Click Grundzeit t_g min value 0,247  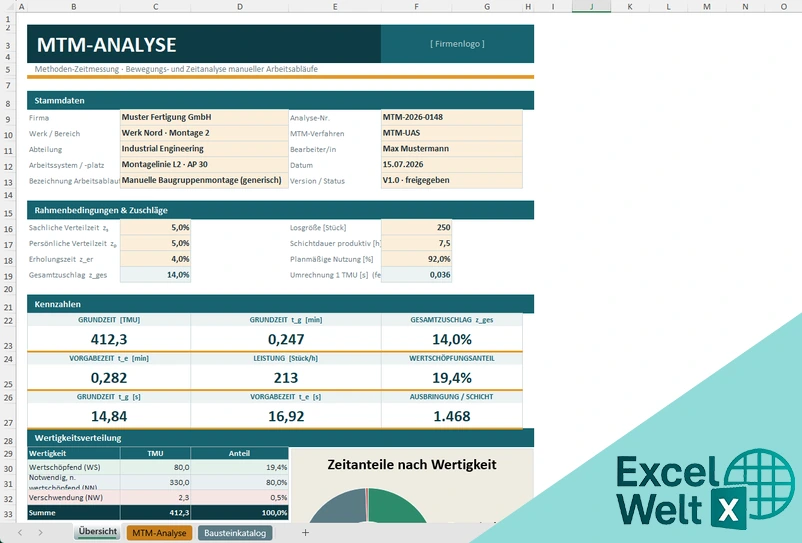coord(286,339)
